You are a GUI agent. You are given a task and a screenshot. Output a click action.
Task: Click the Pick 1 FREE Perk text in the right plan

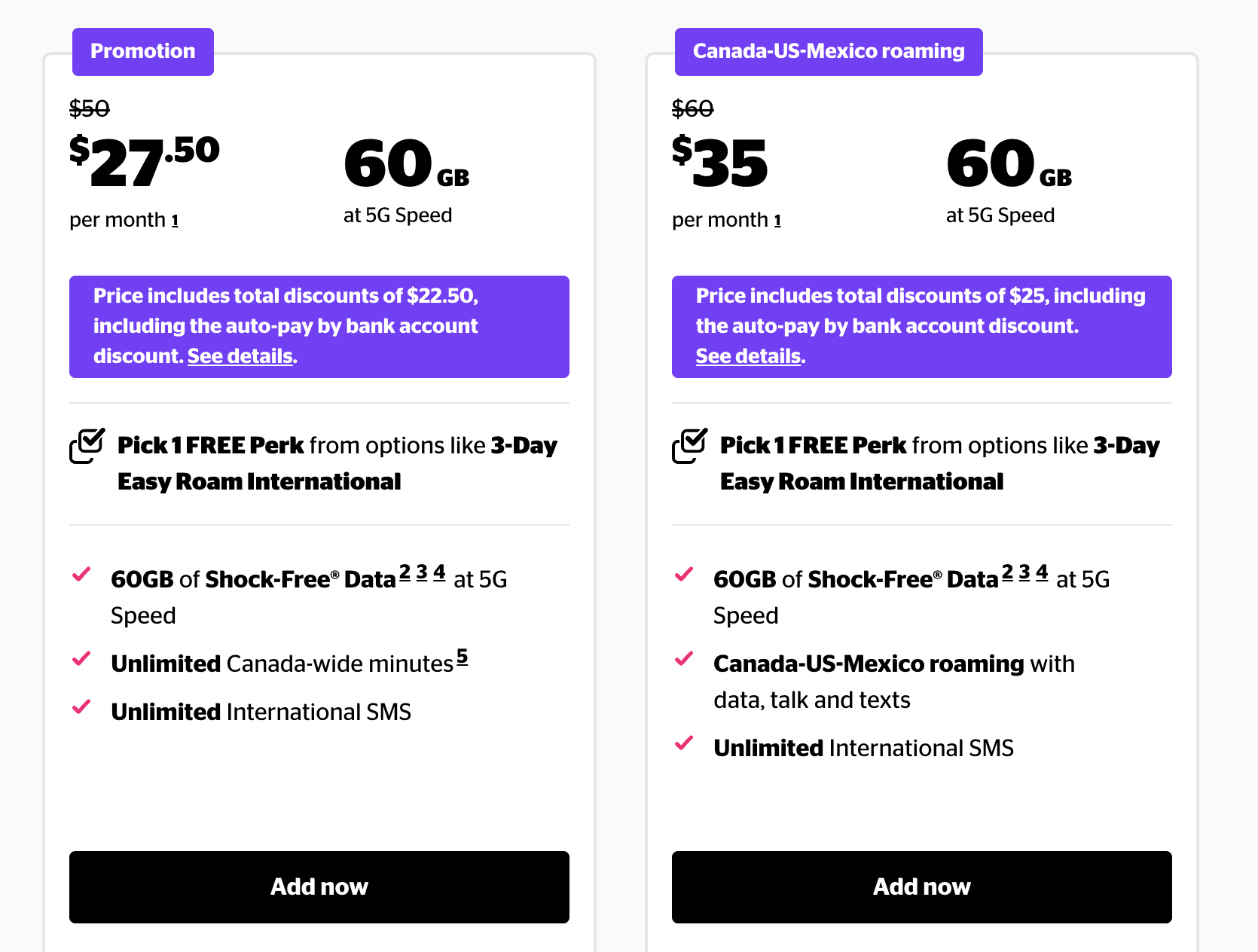tap(814, 446)
